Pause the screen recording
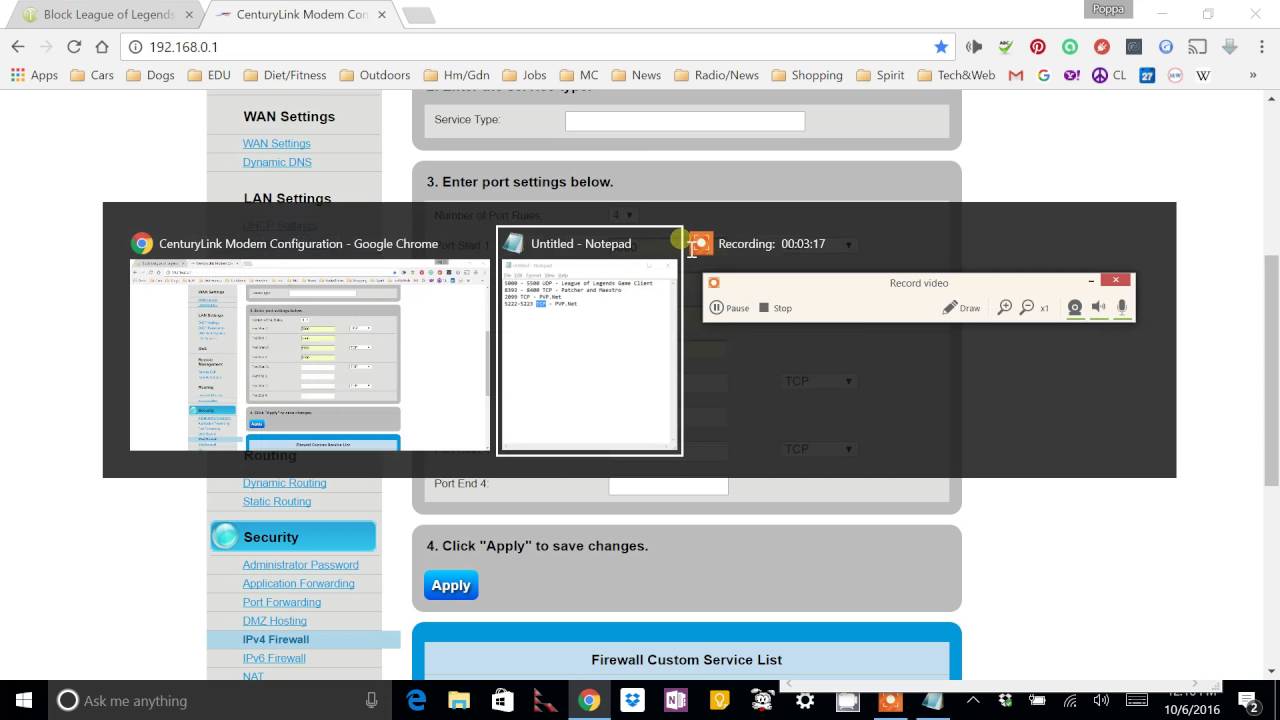Screen dimensions: 1280x720 tap(729, 308)
